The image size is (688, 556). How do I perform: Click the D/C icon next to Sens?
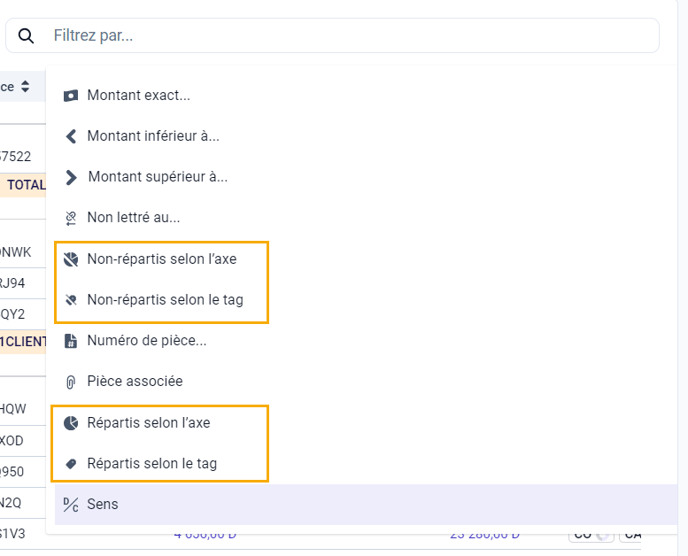[71, 505]
